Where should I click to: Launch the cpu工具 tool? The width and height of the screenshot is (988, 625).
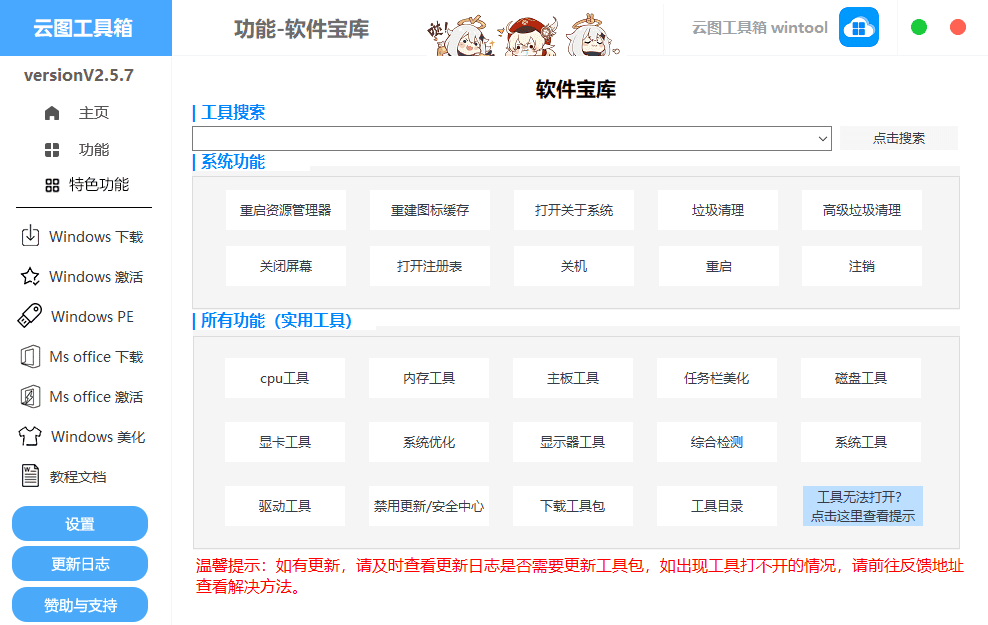285,377
